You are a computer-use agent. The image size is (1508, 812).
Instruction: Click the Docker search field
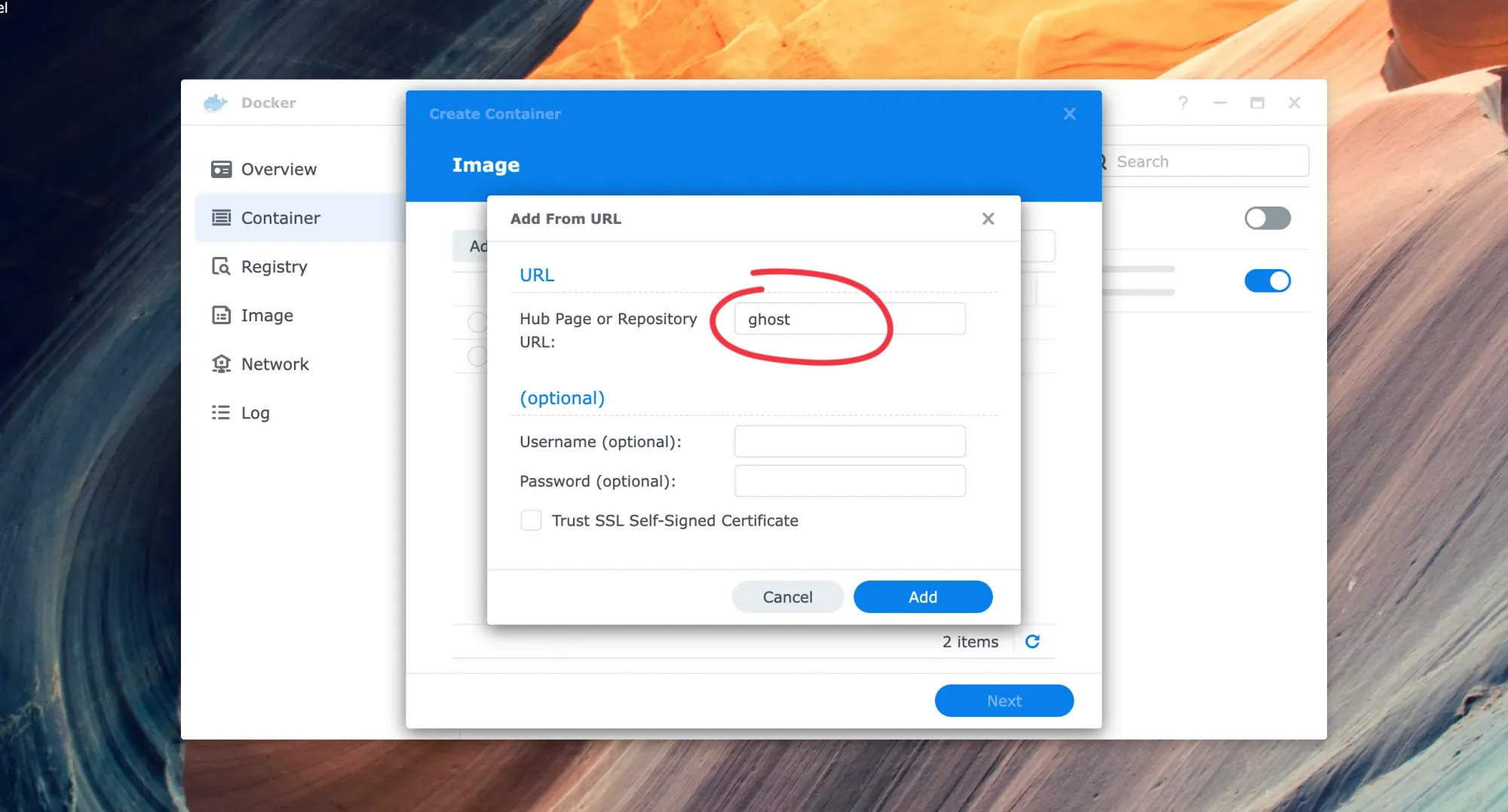click(x=1206, y=161)
